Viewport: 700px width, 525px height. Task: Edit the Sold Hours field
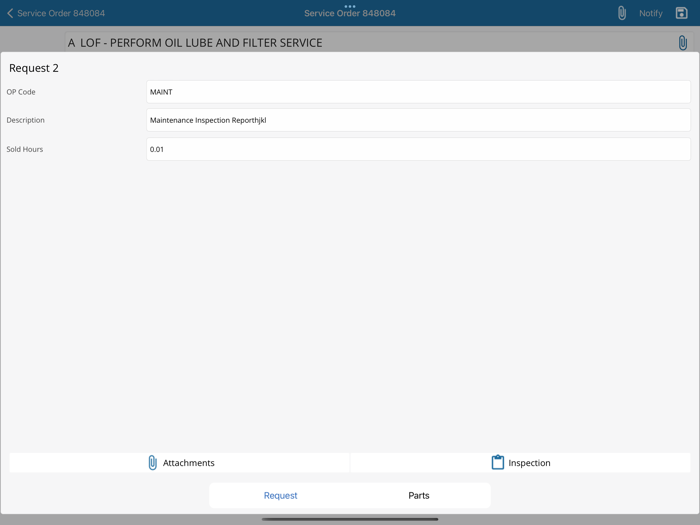point(418,149)
